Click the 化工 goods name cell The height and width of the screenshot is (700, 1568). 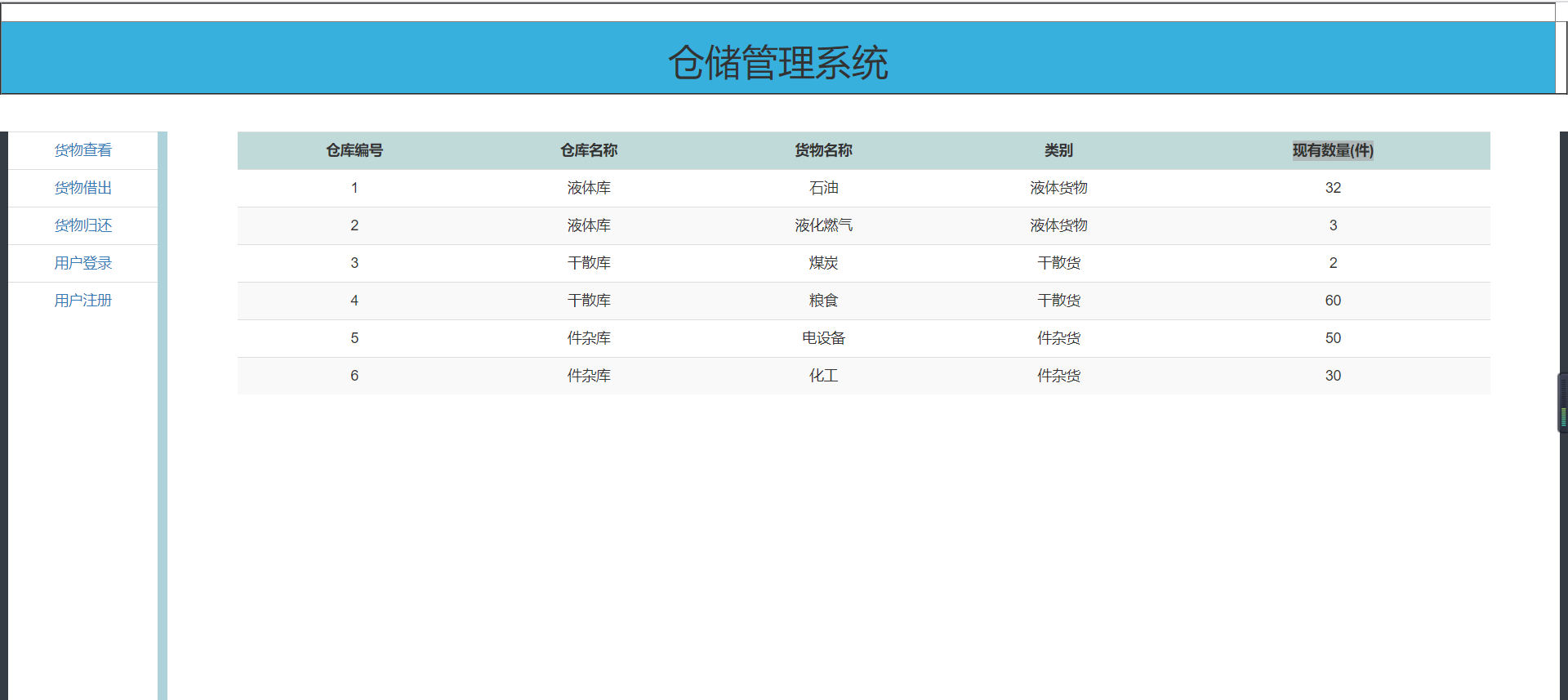[823, 376]
